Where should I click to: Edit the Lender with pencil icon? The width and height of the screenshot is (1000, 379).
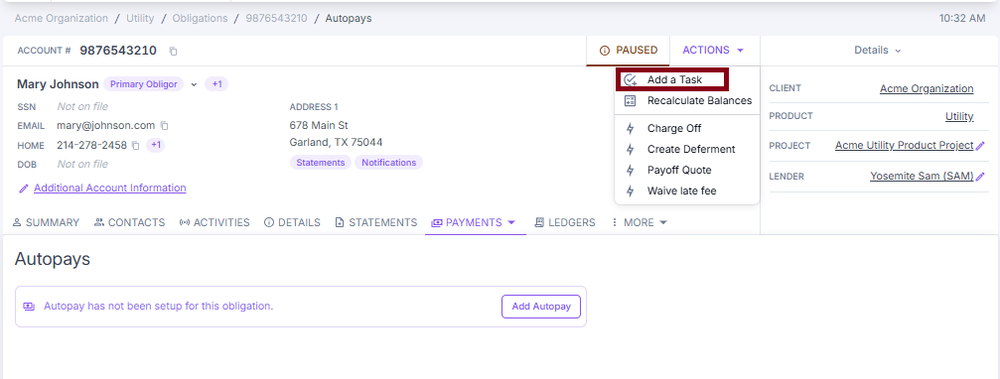(x=980, y=176)
